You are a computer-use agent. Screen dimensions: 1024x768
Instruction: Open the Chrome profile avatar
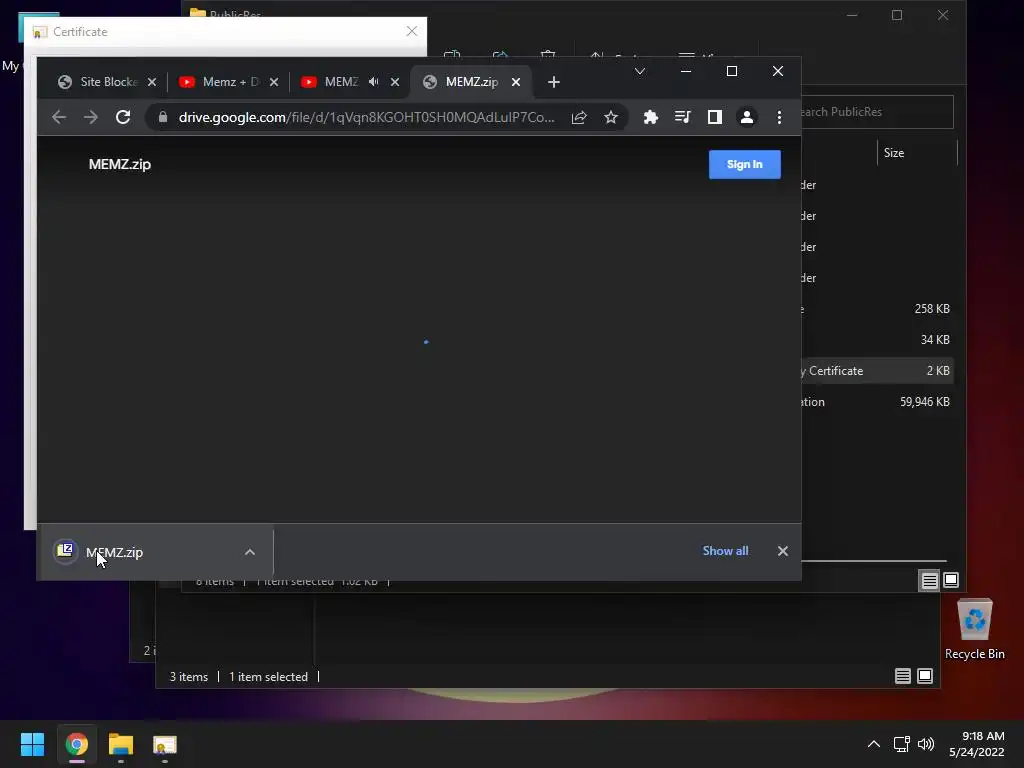pos(746,118)
